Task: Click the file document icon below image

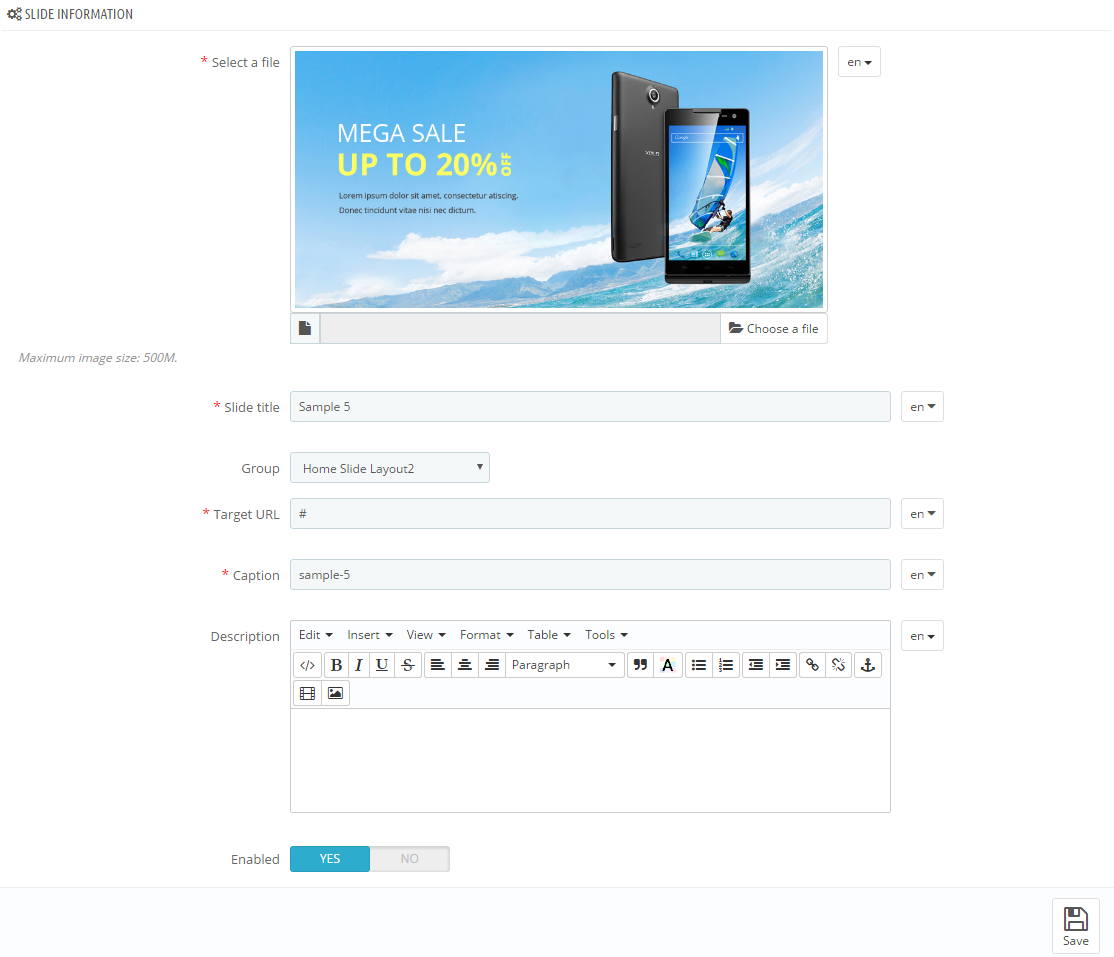Action: [x=305, y=328]
